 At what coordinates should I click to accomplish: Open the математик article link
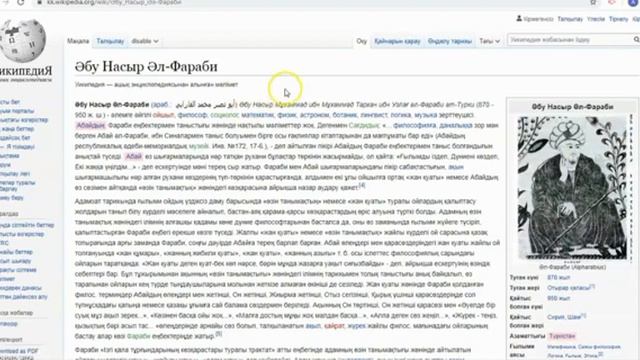(257, 115)
